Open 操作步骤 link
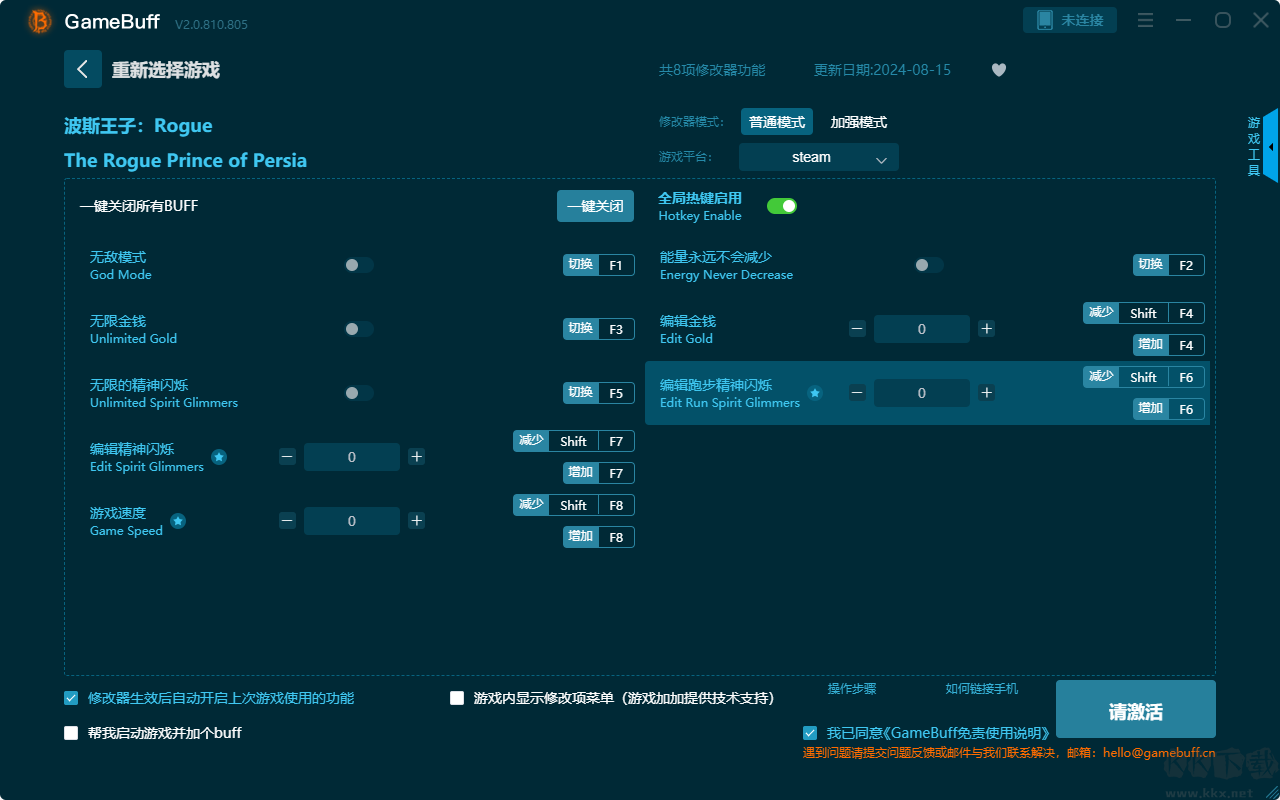The image size is (1280, 800). pos(852,689)
